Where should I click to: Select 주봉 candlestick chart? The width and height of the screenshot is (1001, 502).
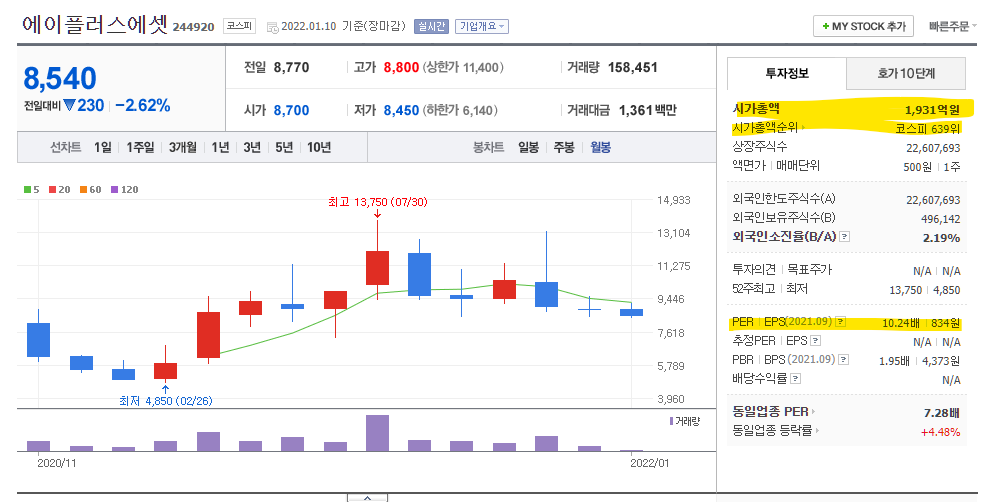564,148
